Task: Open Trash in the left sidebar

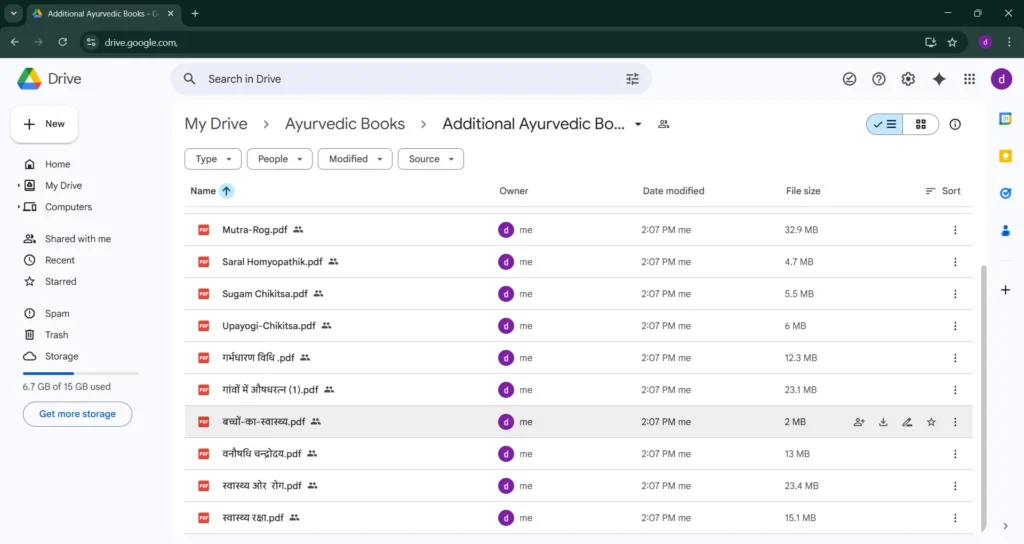Action: click(56, 335)
